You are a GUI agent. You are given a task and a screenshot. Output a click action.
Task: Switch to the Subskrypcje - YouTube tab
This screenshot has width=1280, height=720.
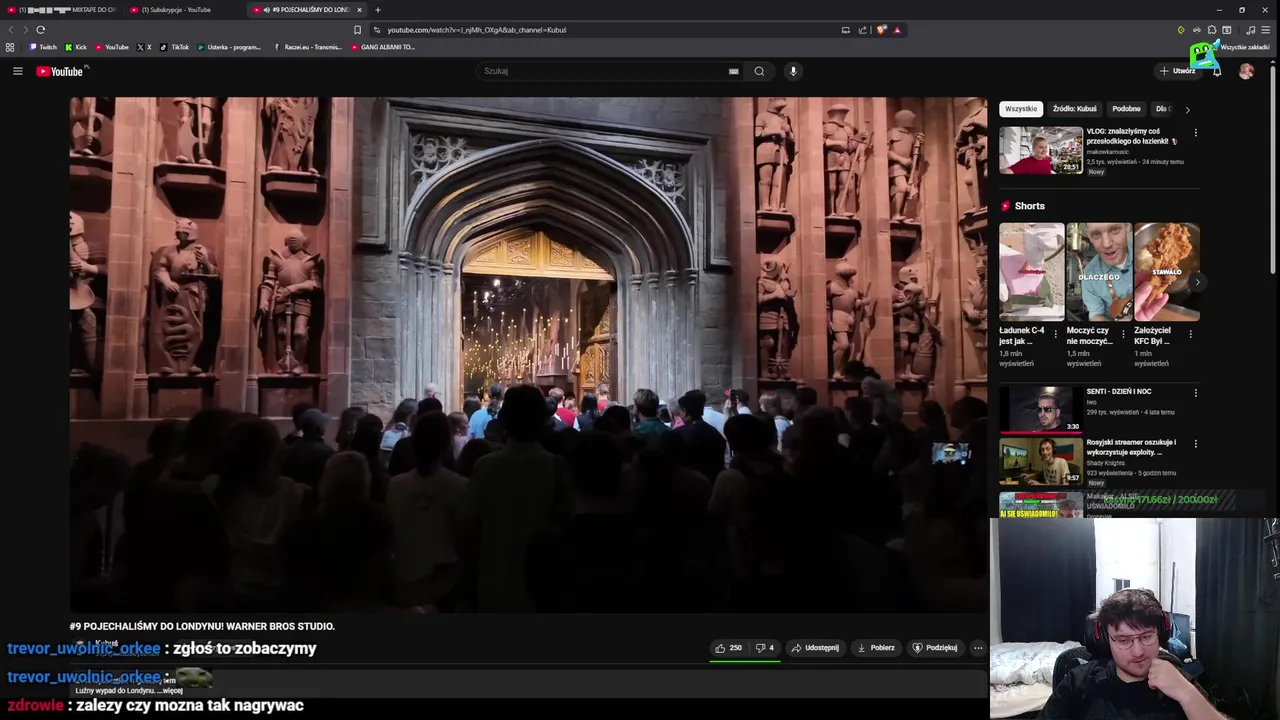(180, 10)
